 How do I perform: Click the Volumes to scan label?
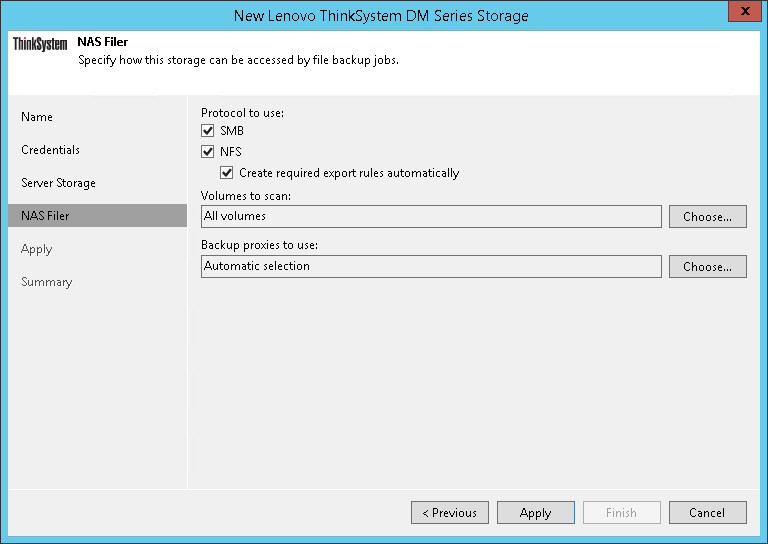tap(246, 196)
